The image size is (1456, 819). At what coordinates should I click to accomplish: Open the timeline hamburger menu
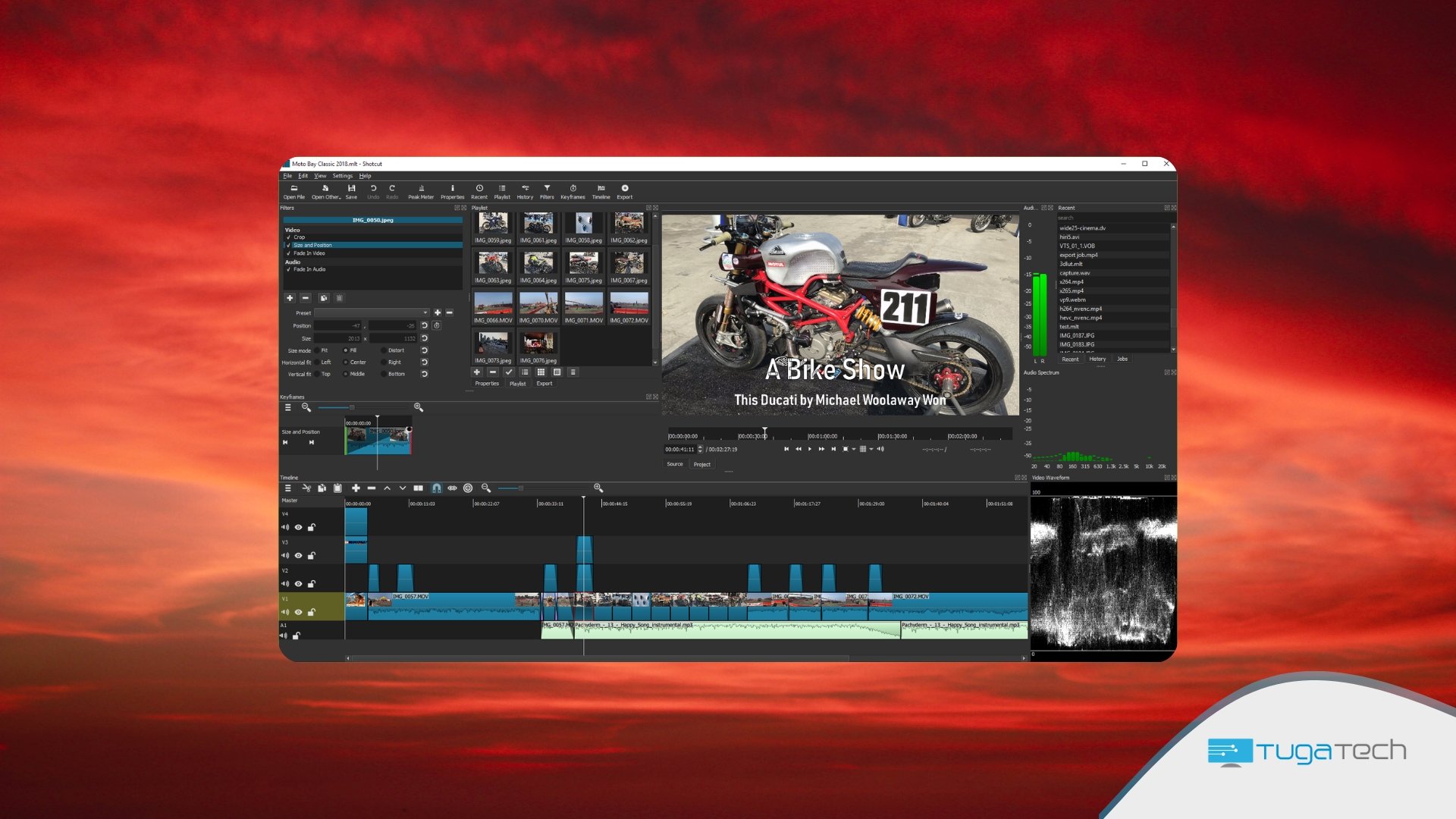click(288, 488)
